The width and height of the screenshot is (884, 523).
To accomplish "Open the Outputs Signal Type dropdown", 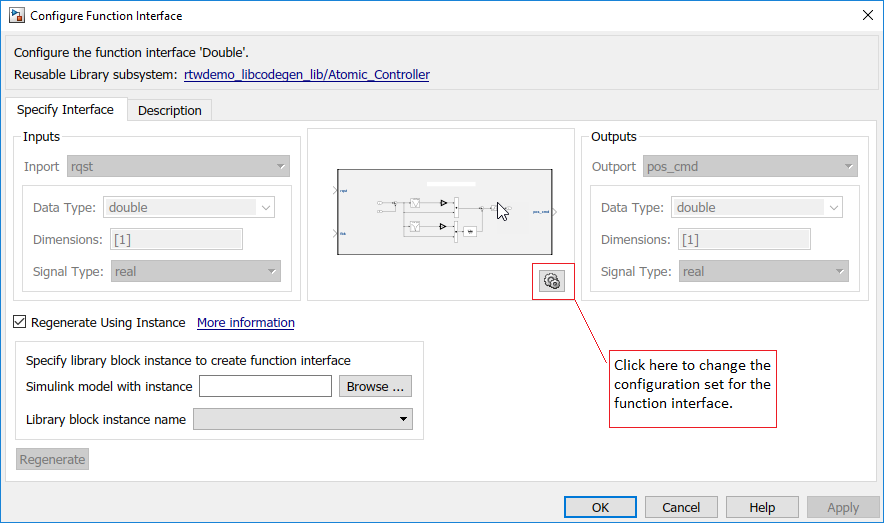I will 764,271.
